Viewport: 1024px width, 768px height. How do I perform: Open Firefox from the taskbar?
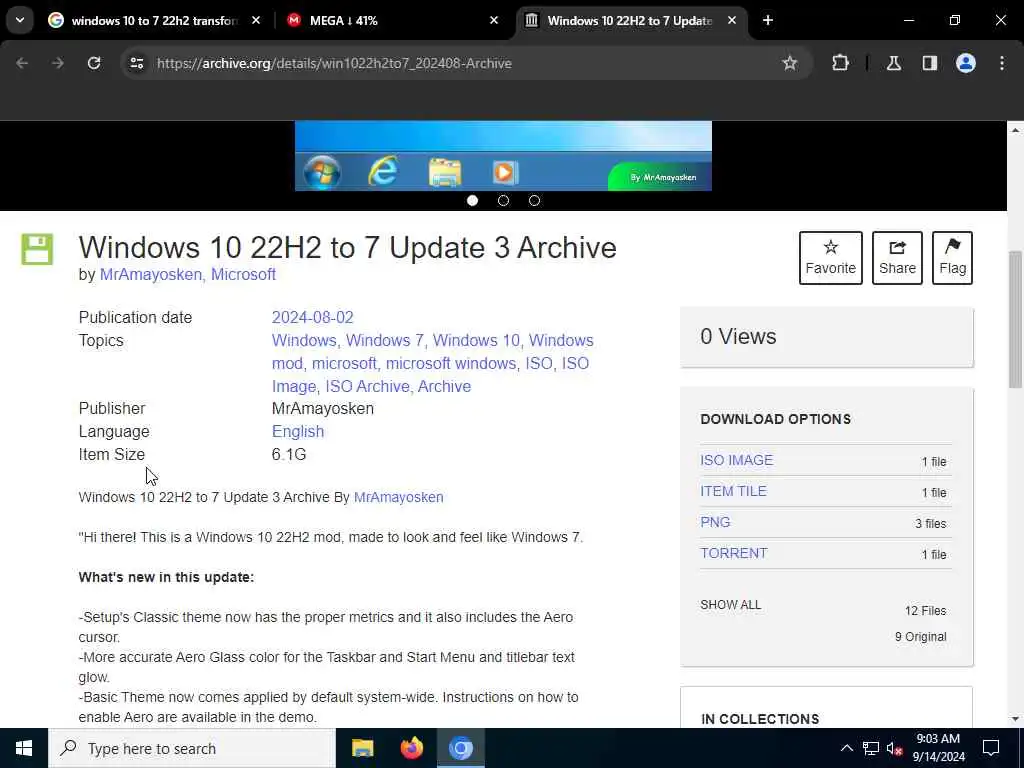tap(411, 748)
